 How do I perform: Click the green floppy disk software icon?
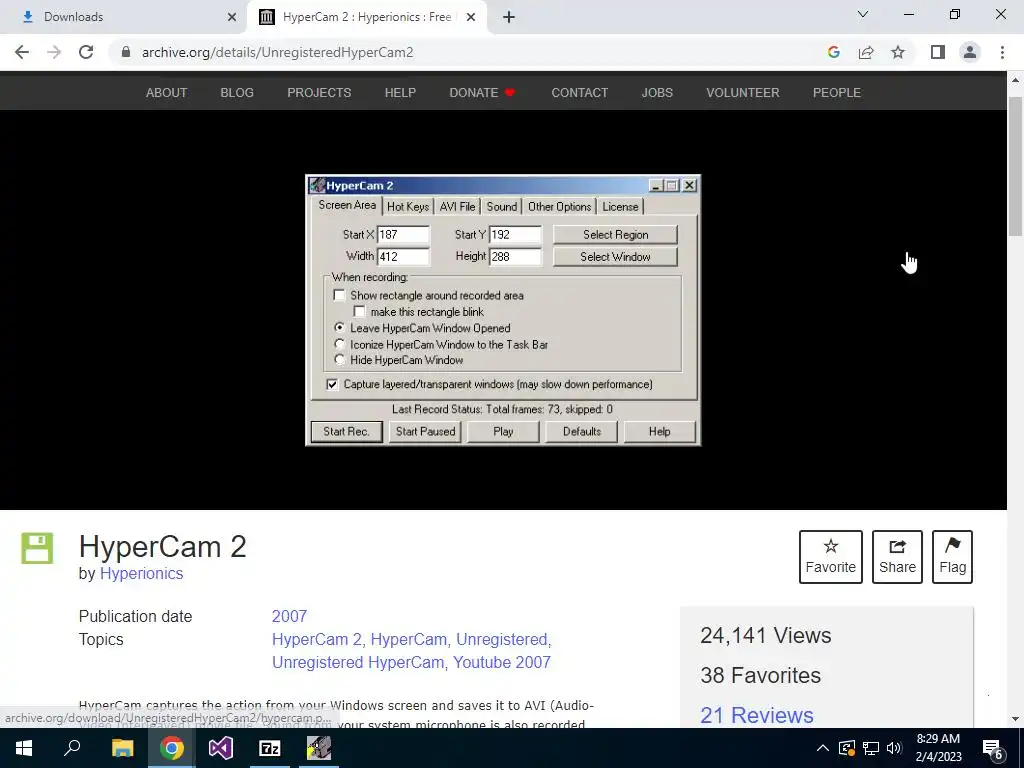37,548
